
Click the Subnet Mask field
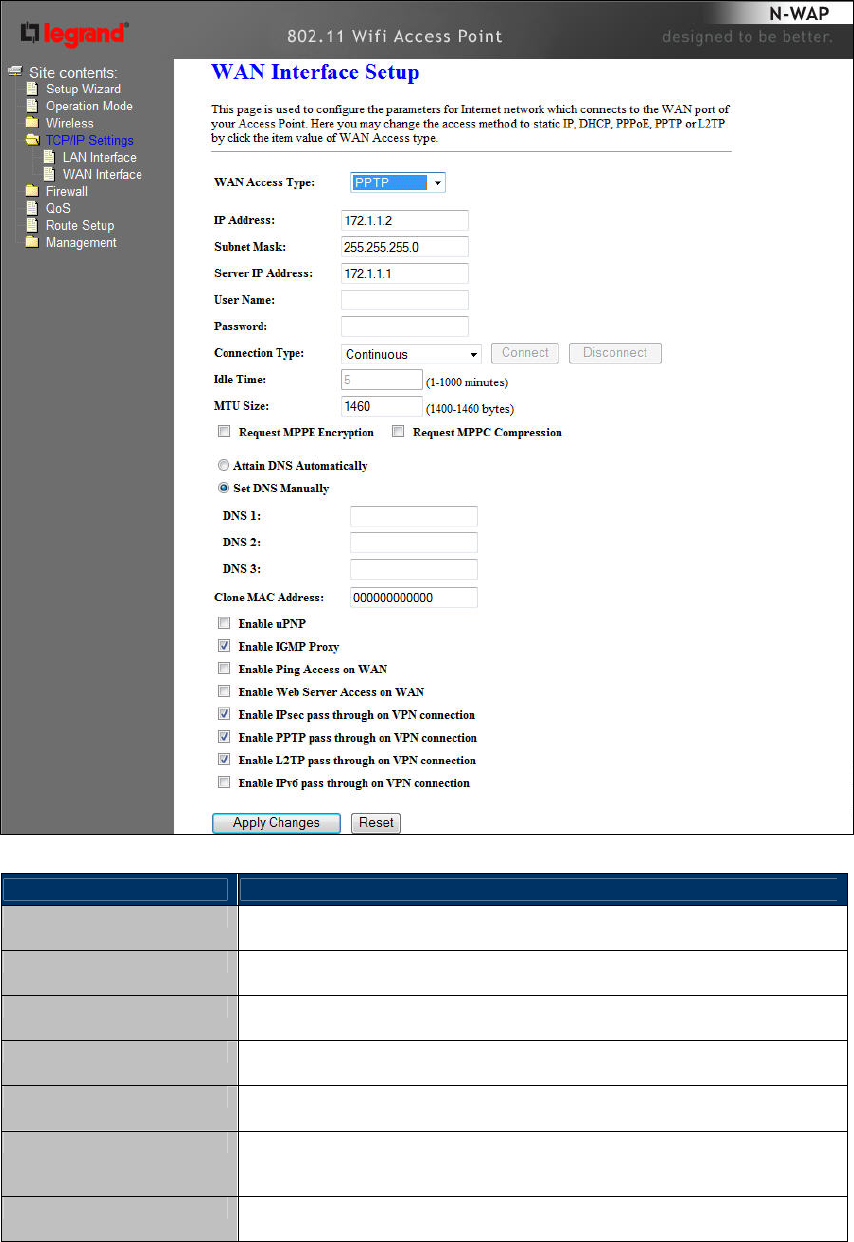[405, 246]
